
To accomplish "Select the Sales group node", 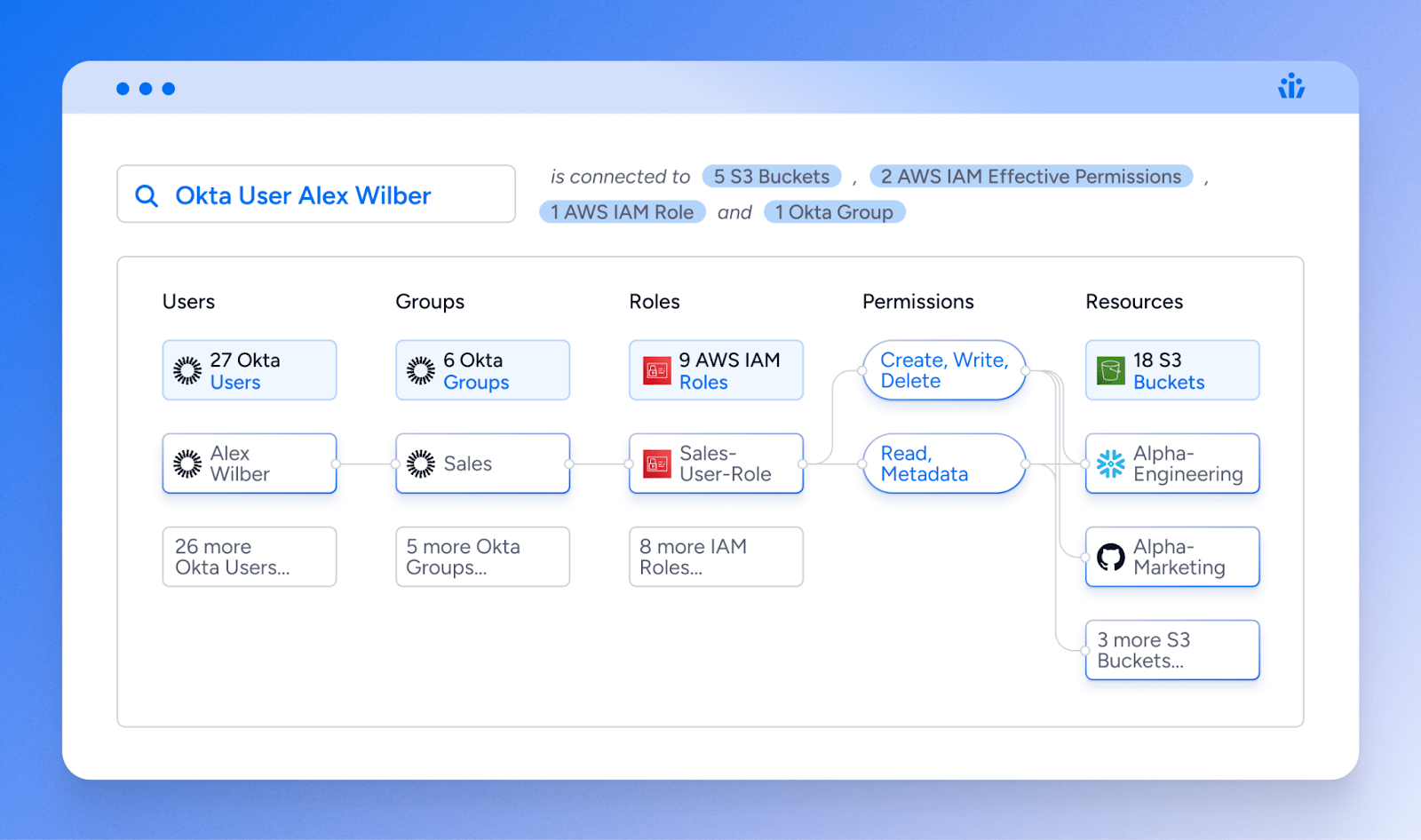I will click(x=483, y=464).
